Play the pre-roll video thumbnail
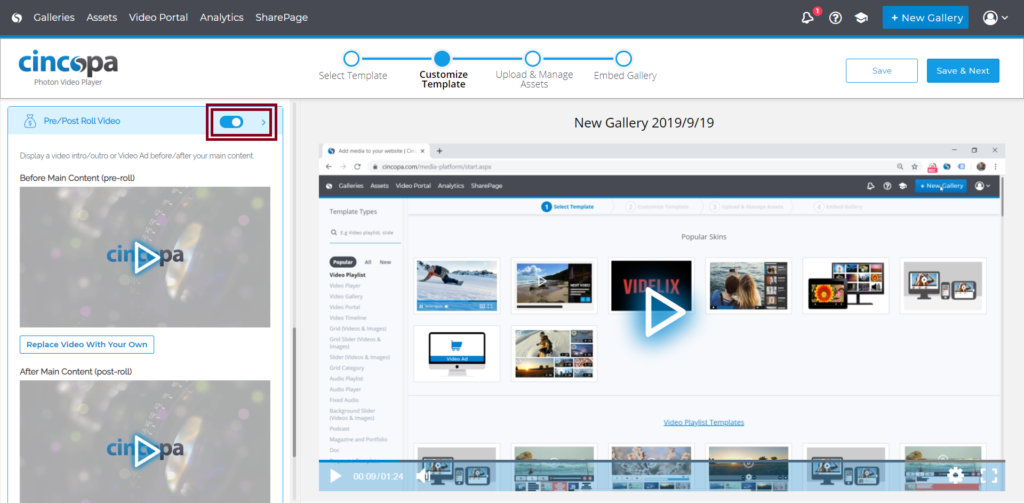The height and width of the screenshot is (503, 1024). point(145,257)
